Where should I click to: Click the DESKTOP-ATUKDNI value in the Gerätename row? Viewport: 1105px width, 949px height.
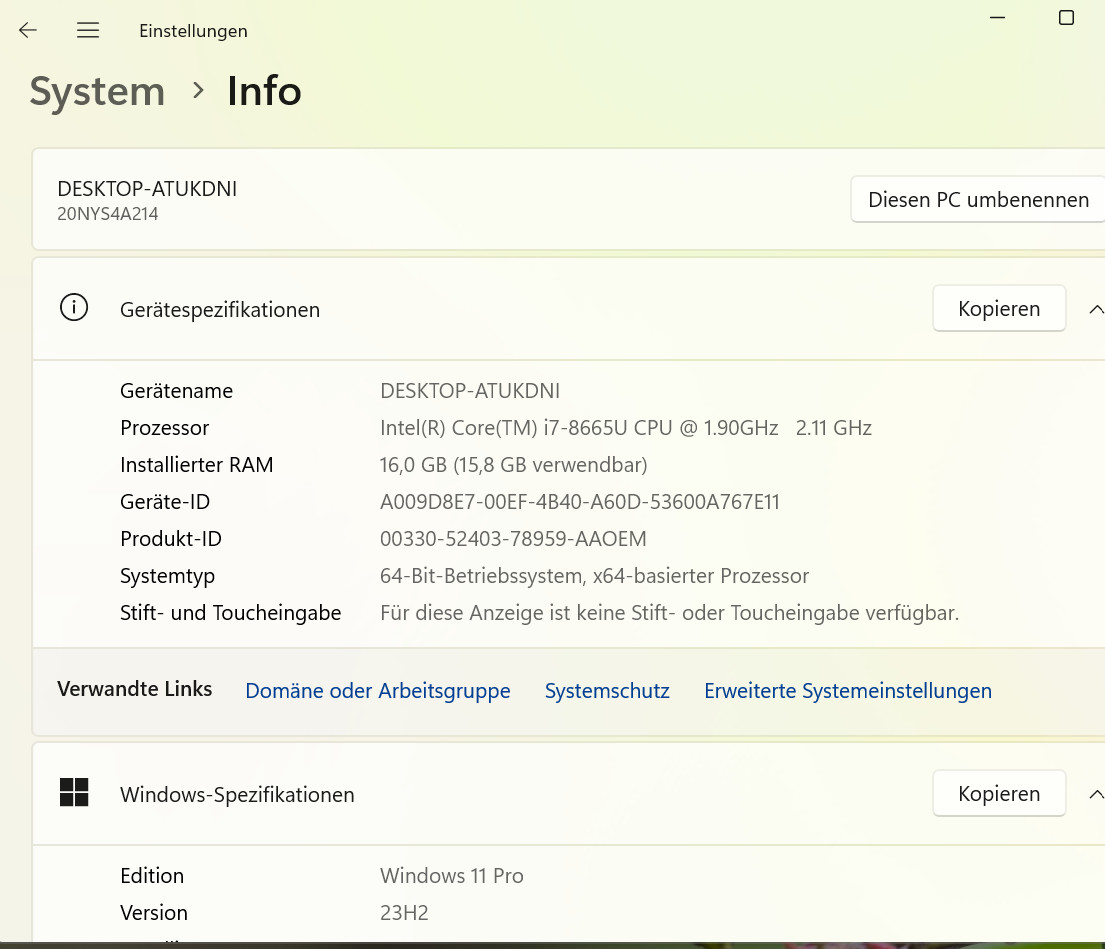(470, 391)
